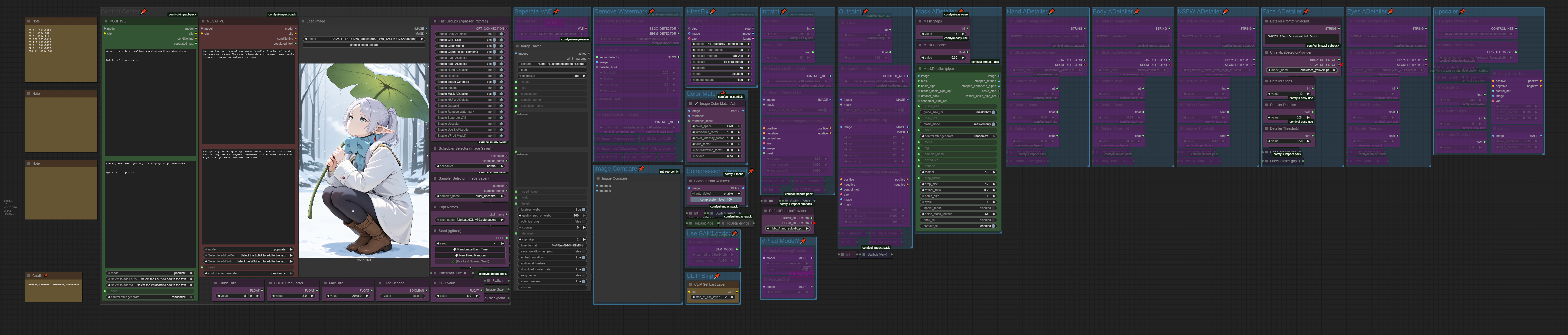Click the go-to arrow for Enable Upscaler
1568x335 pixels.
point(502,124)
